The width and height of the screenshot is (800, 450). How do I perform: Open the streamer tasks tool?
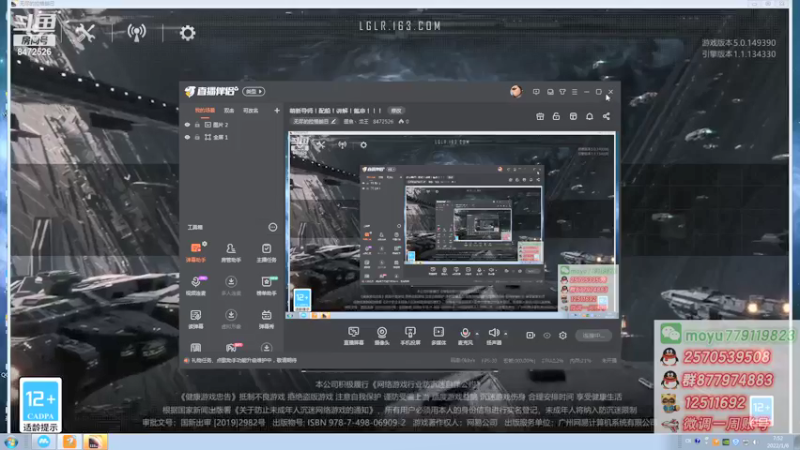click(x=266, y=252)
